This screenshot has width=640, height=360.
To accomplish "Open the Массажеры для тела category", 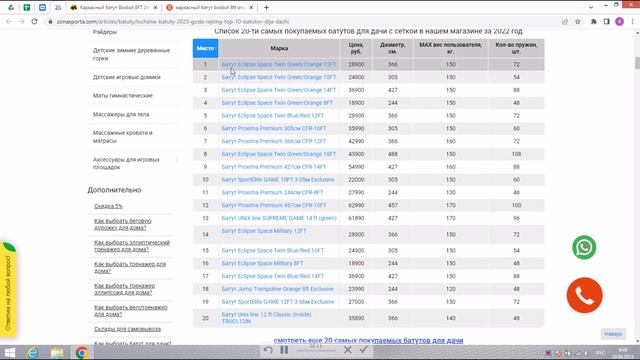I will click(x=121, y=114).
